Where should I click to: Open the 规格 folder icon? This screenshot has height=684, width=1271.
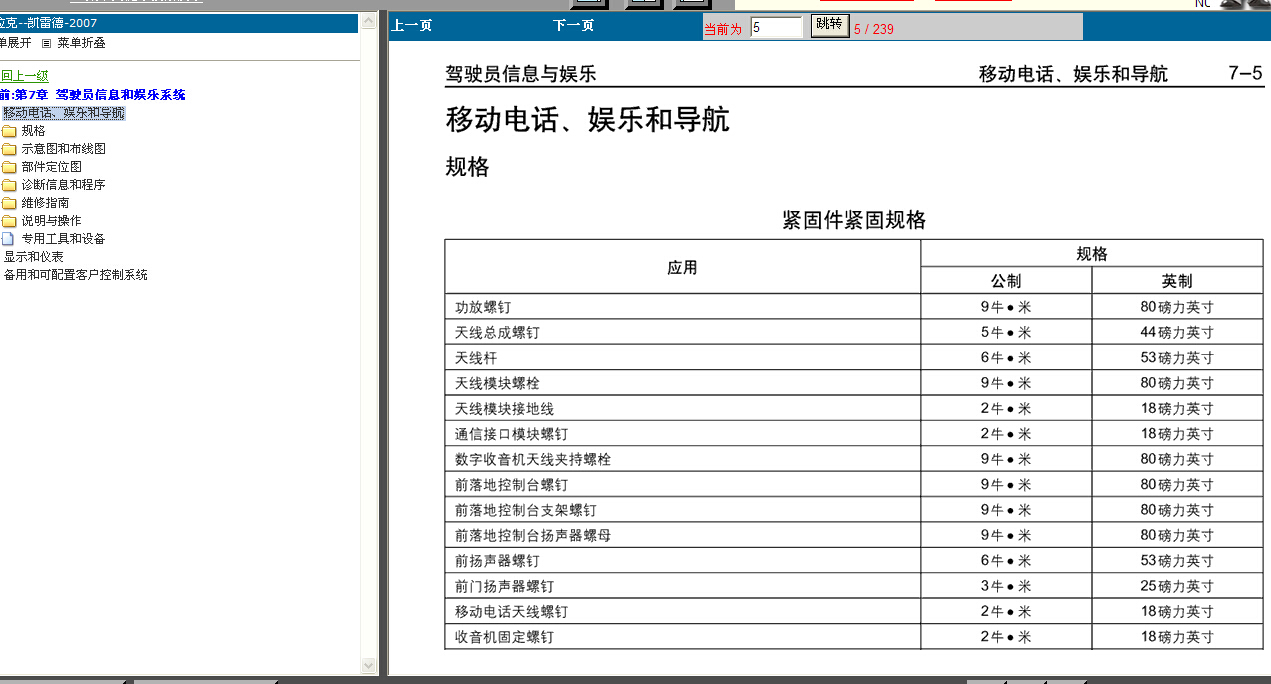point(9,131)
